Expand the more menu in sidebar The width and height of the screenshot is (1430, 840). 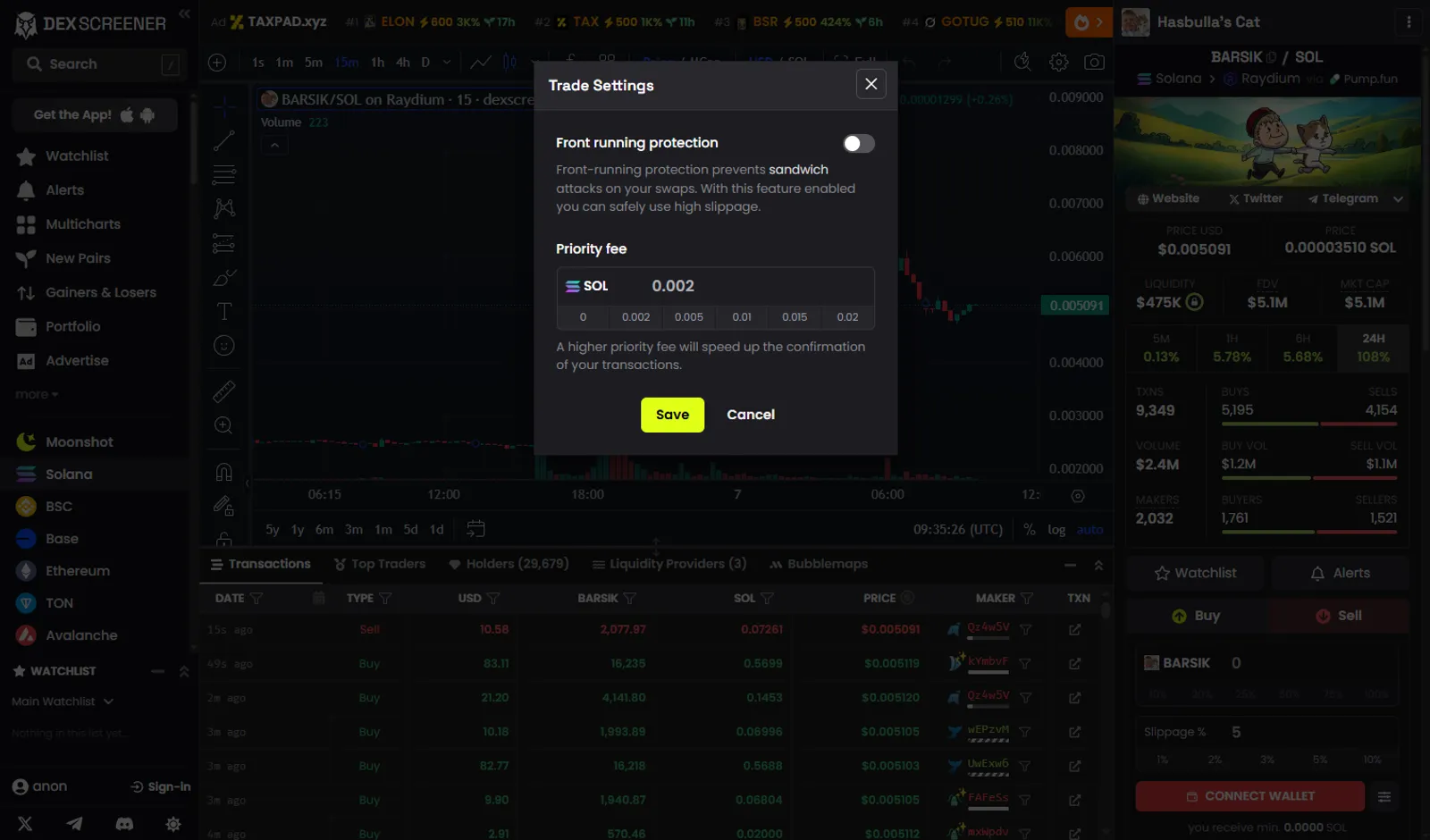click(37, 394)
